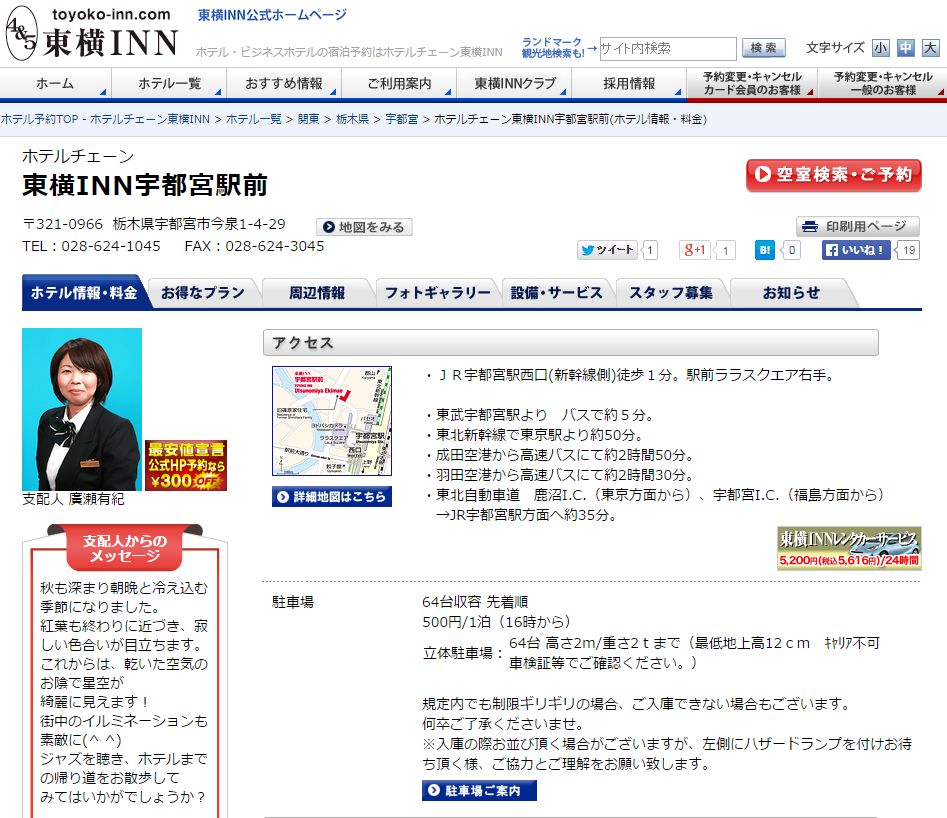
Task: Click the Google +1 share button
Action: 695,250
